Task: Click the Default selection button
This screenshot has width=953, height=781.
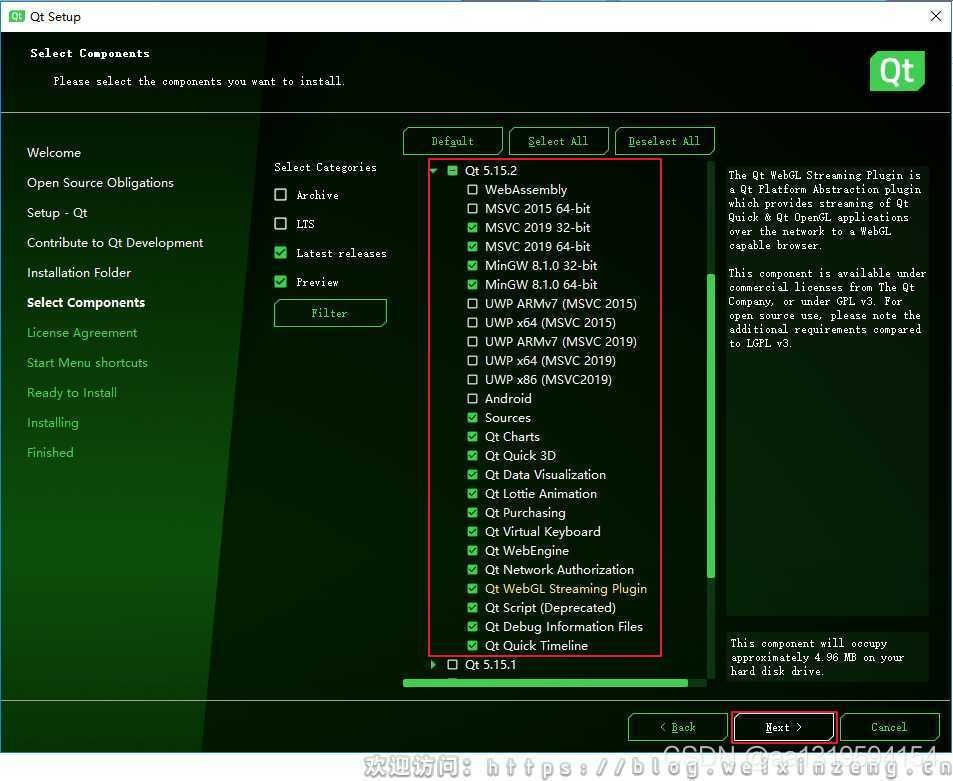Action: (x=453, y=141)
